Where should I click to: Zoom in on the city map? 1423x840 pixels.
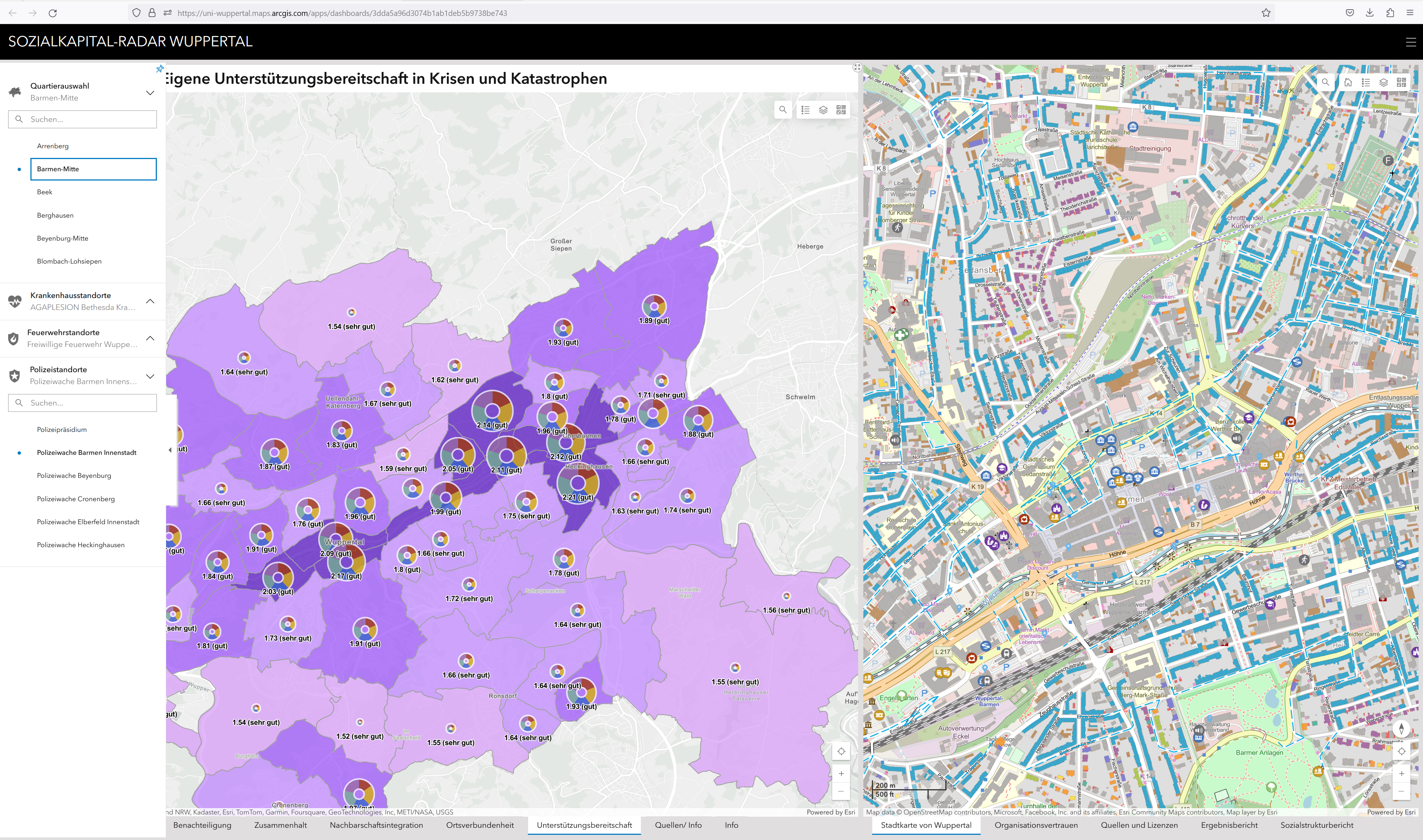(x=1401, y=773)
